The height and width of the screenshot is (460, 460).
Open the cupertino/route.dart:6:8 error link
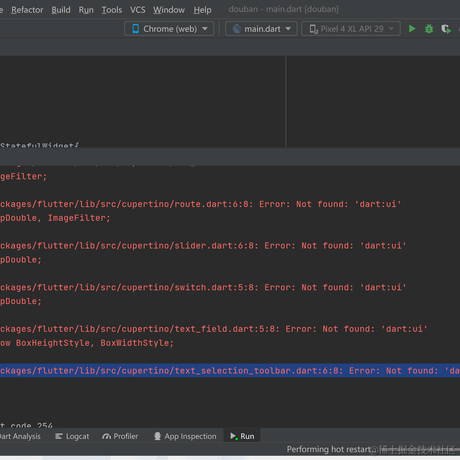[x=126, y=204]
